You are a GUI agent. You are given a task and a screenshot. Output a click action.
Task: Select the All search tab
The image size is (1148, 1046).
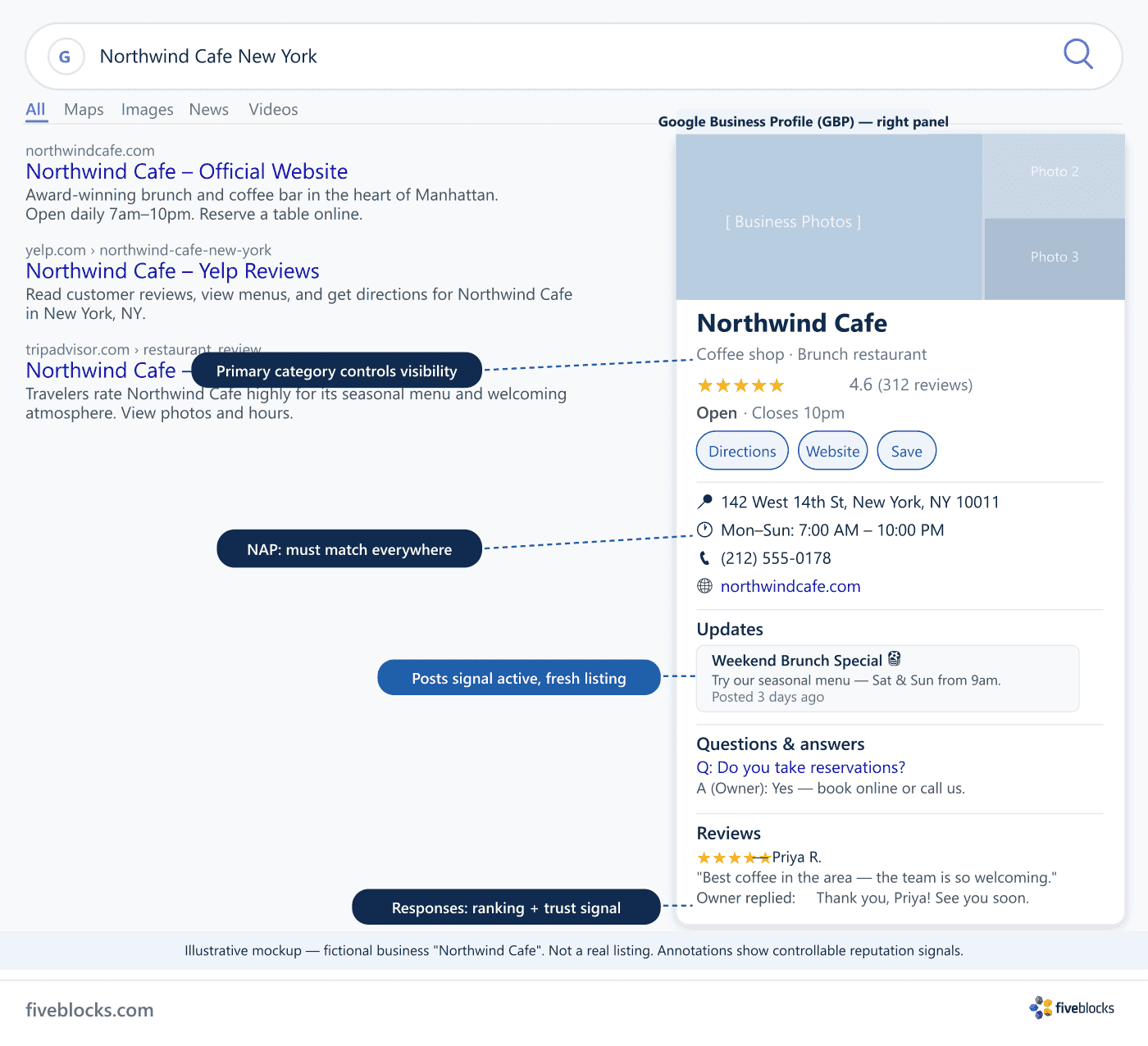pos(36,110)
